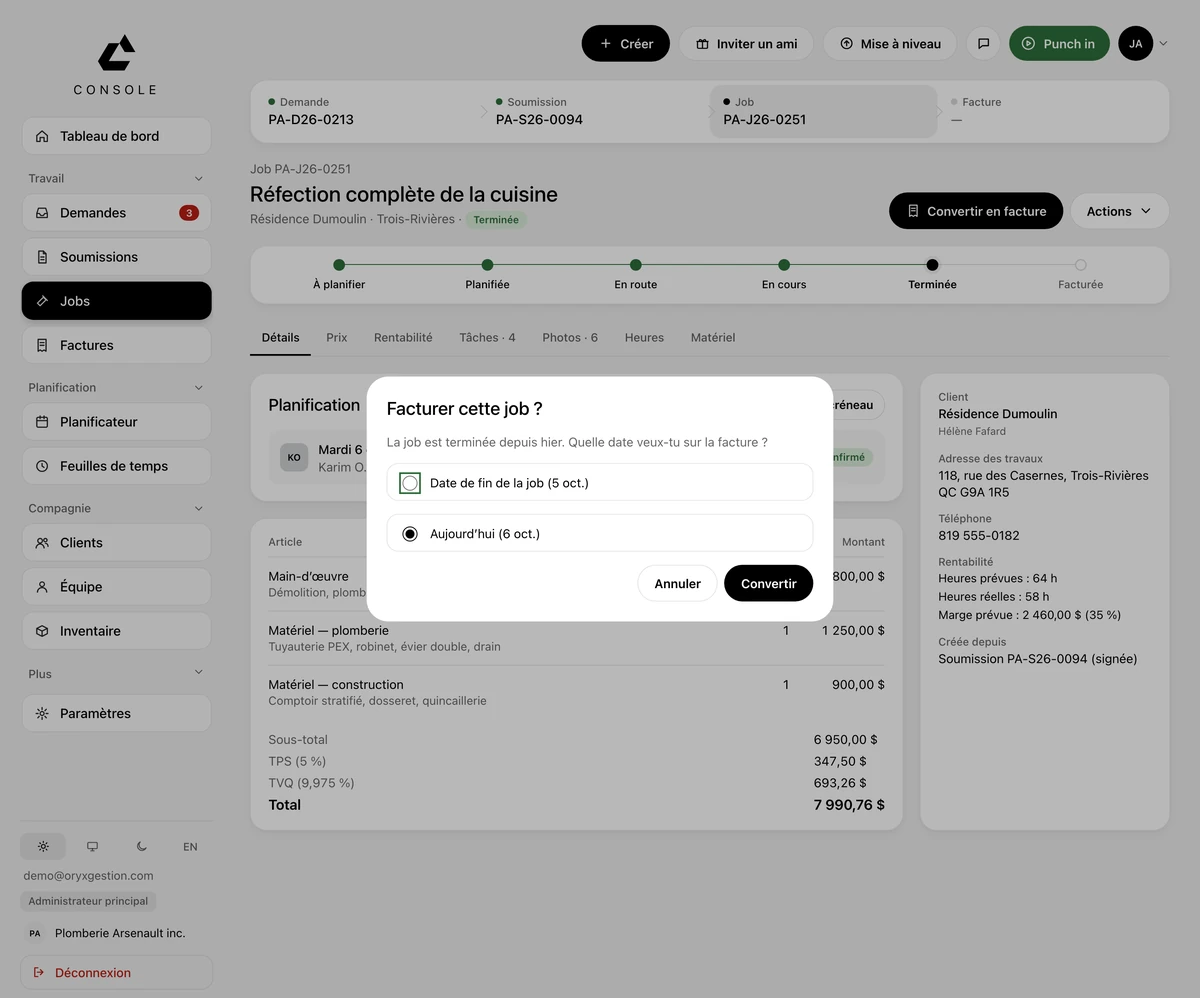Click Soumission PA-S26-0094 (signée) text
The image size is (1200, 998).
point(1038,659)
